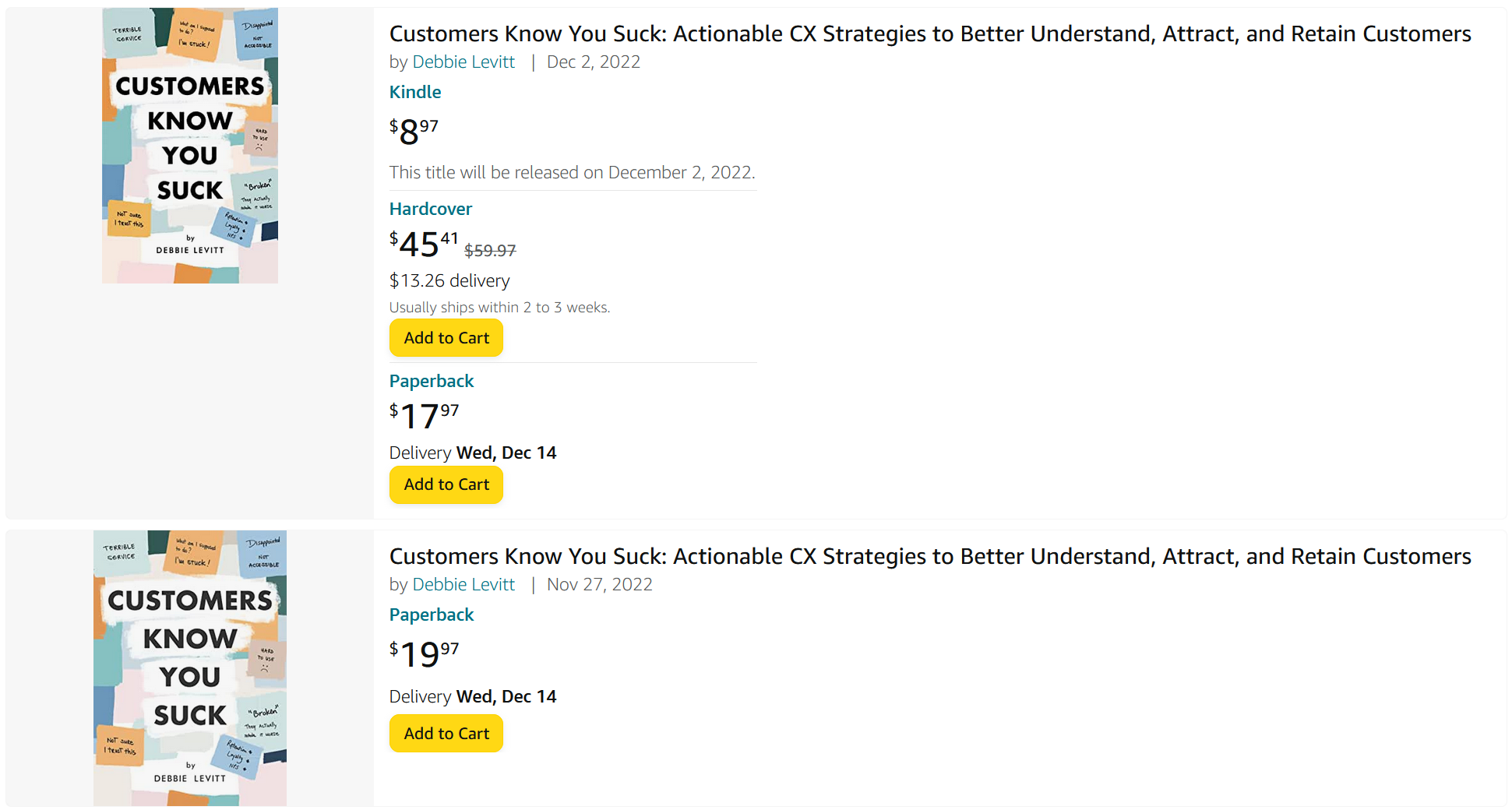Add the $17.97 paperback to cart

pyautogui.click(x=446, y=484)
